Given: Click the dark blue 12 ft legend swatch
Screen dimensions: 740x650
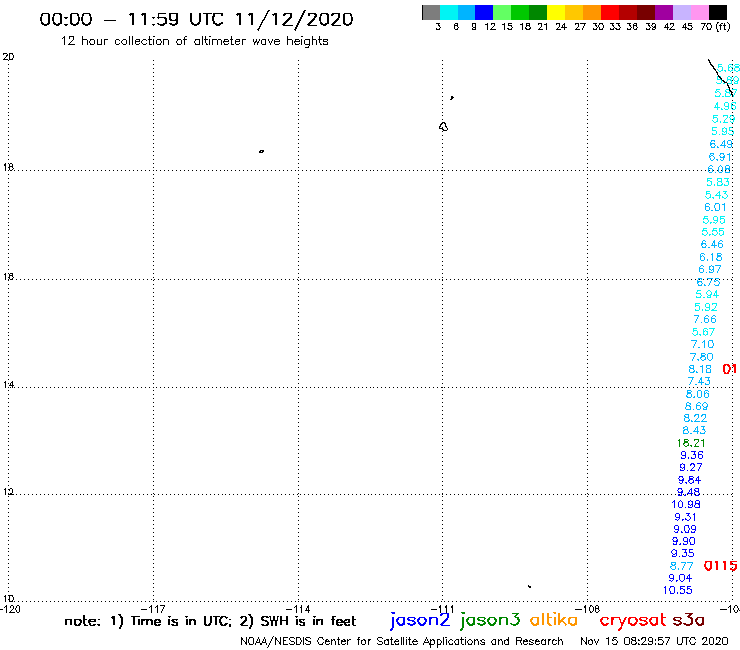Looking at the screenshot, I should click(x=484, y=12).
